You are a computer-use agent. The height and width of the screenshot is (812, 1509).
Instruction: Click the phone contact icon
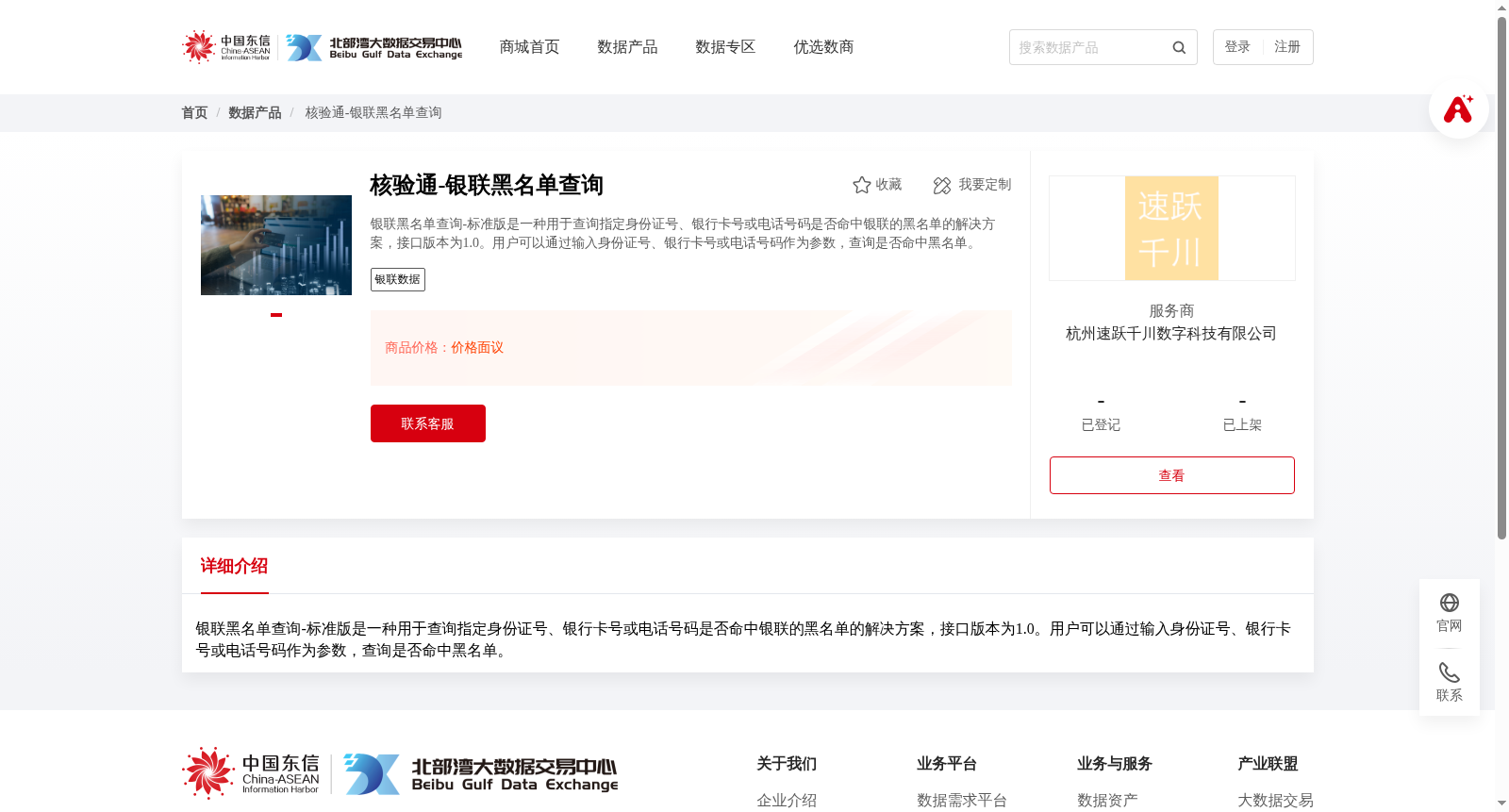[x=1450, y=672]
